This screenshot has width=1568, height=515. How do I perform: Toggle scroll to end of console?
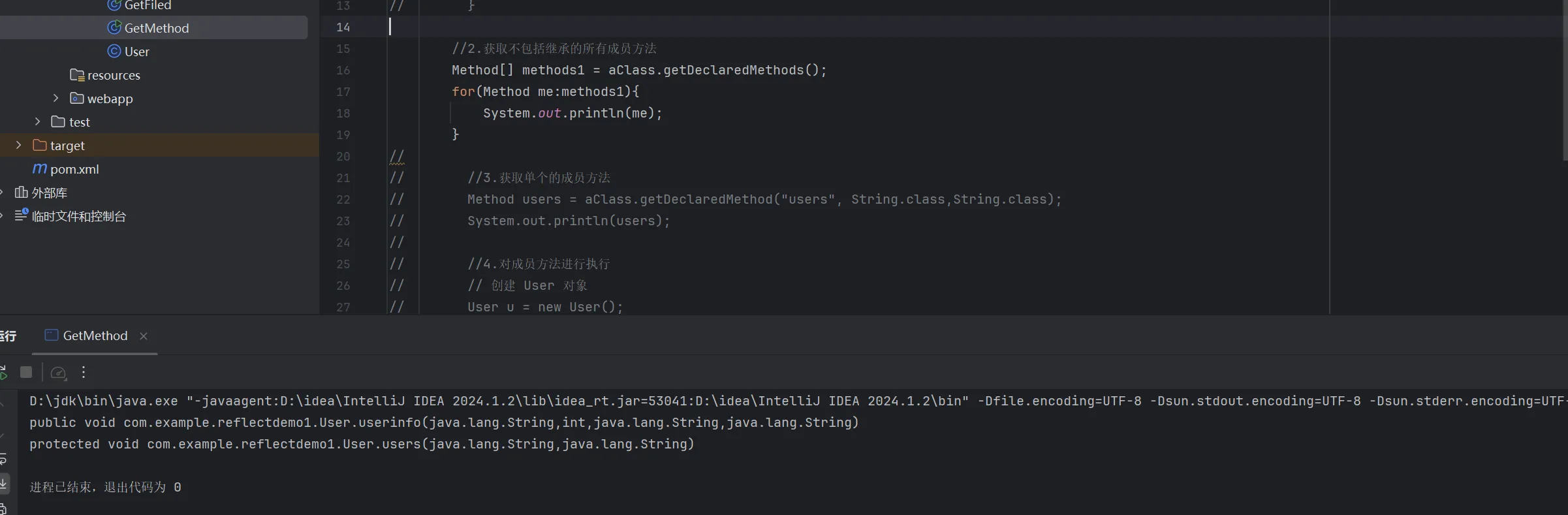click(x=3, y=484)
